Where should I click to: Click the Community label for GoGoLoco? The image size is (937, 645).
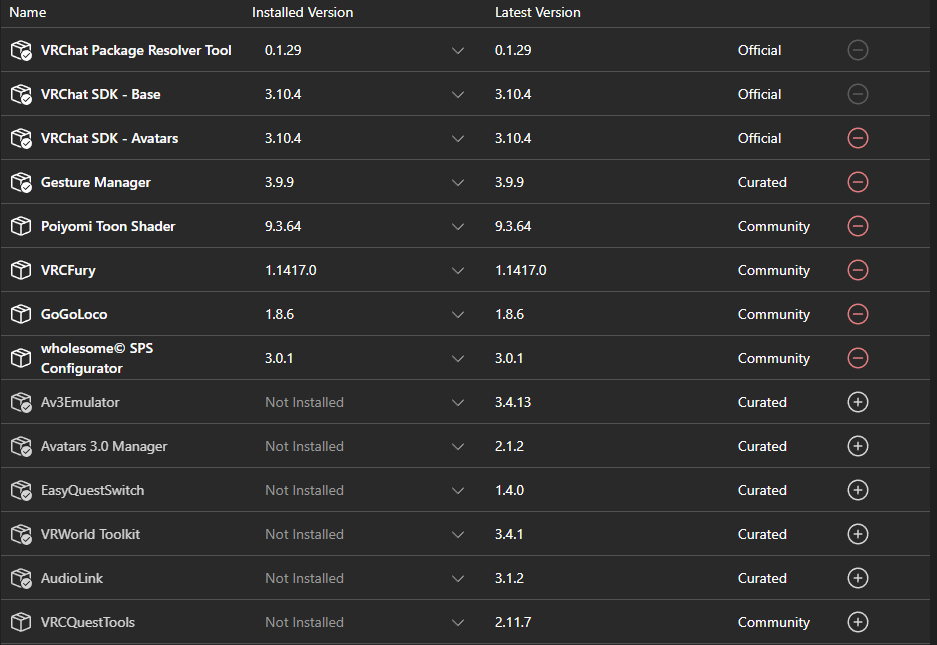[x=774, y=314]
